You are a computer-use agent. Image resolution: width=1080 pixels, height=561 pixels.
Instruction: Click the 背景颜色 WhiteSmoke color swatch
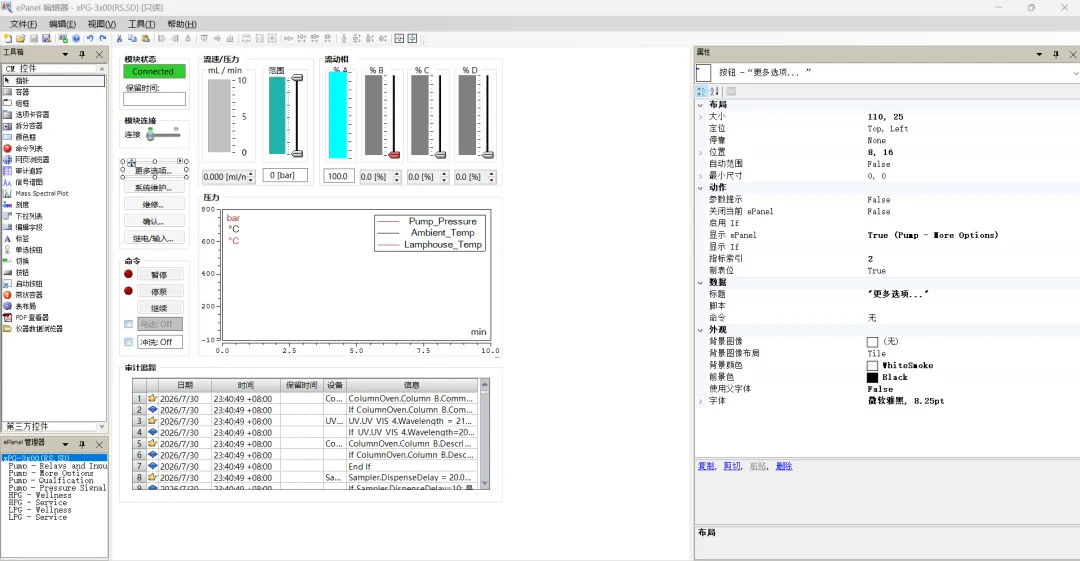[872, 365]
